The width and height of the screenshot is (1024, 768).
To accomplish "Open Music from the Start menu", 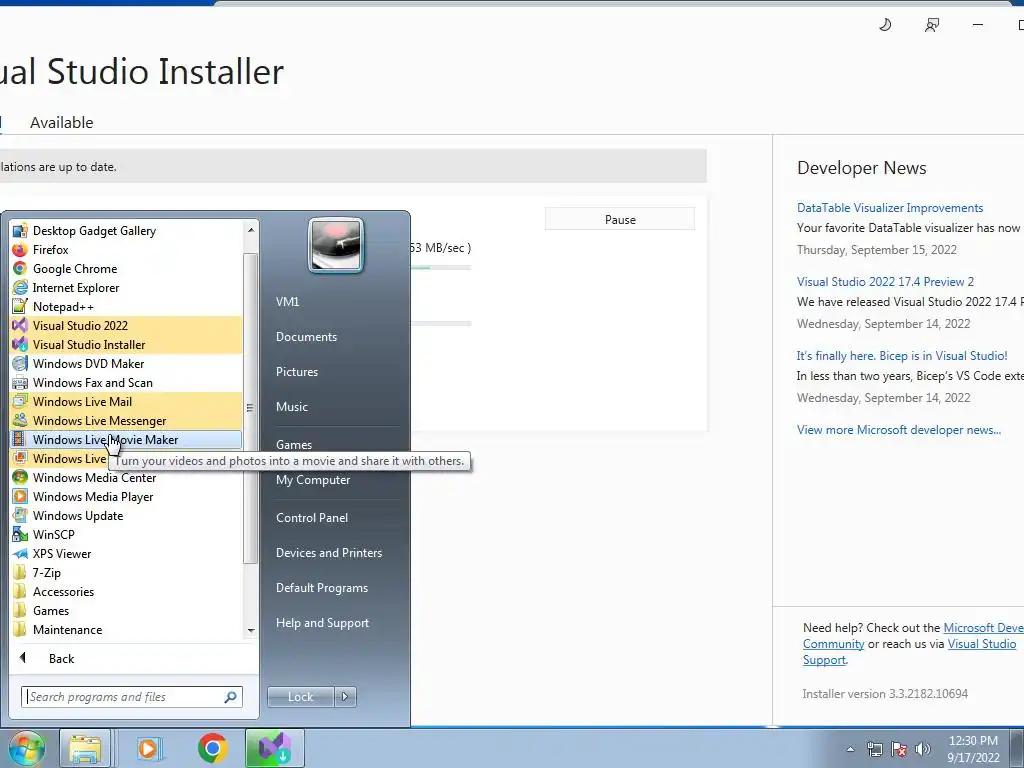I will tap(291, 406).
